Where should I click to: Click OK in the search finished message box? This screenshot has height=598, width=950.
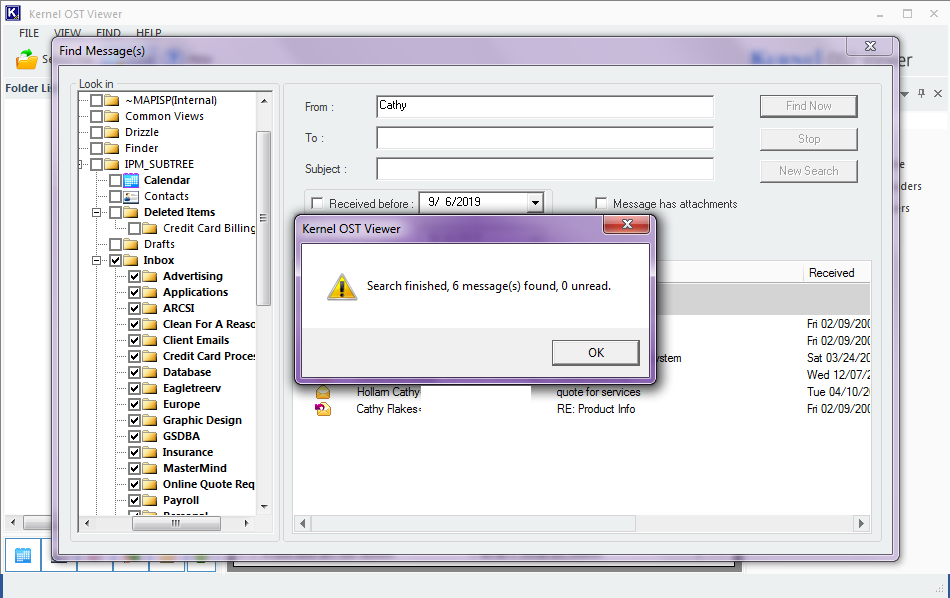pos(596,353)
